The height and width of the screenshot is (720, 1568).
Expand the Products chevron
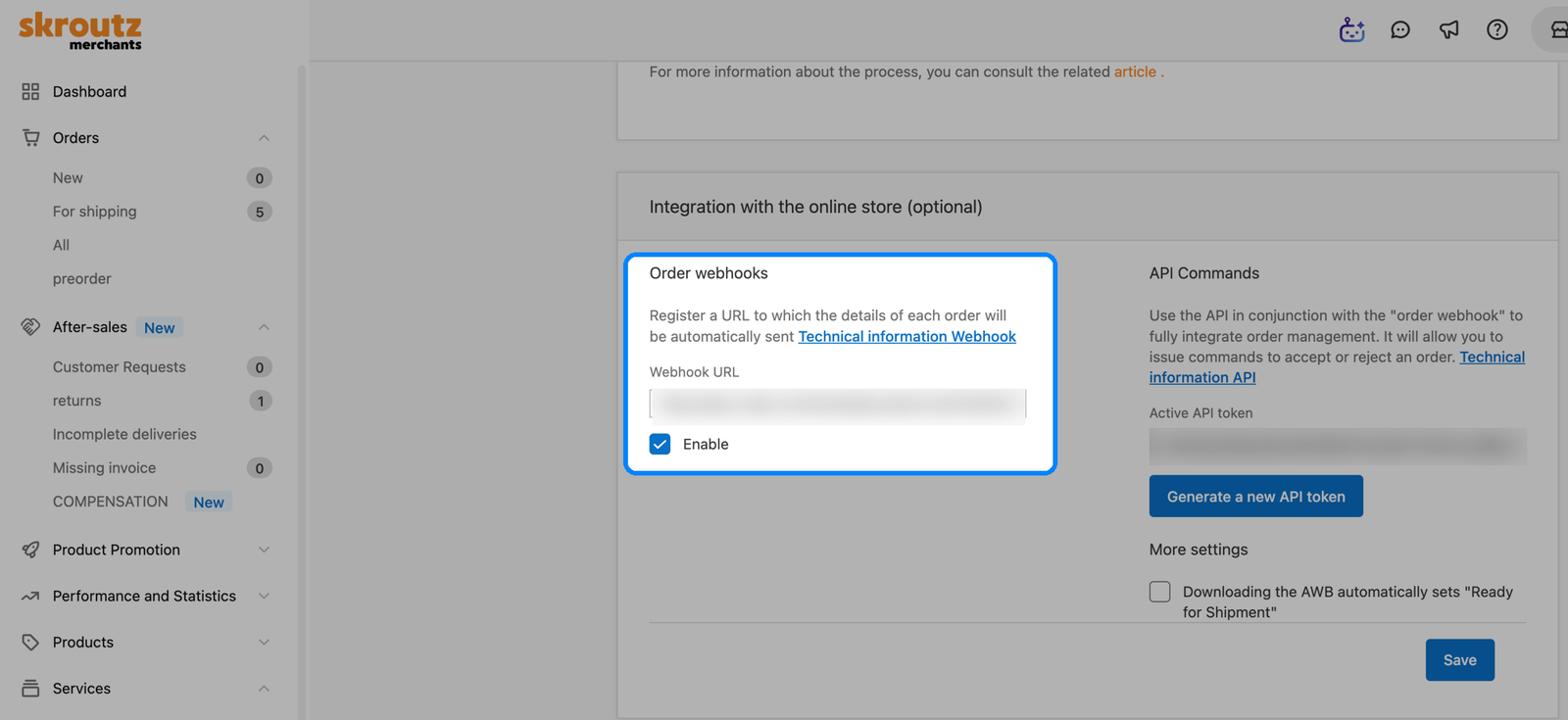(x=264, y=642)
